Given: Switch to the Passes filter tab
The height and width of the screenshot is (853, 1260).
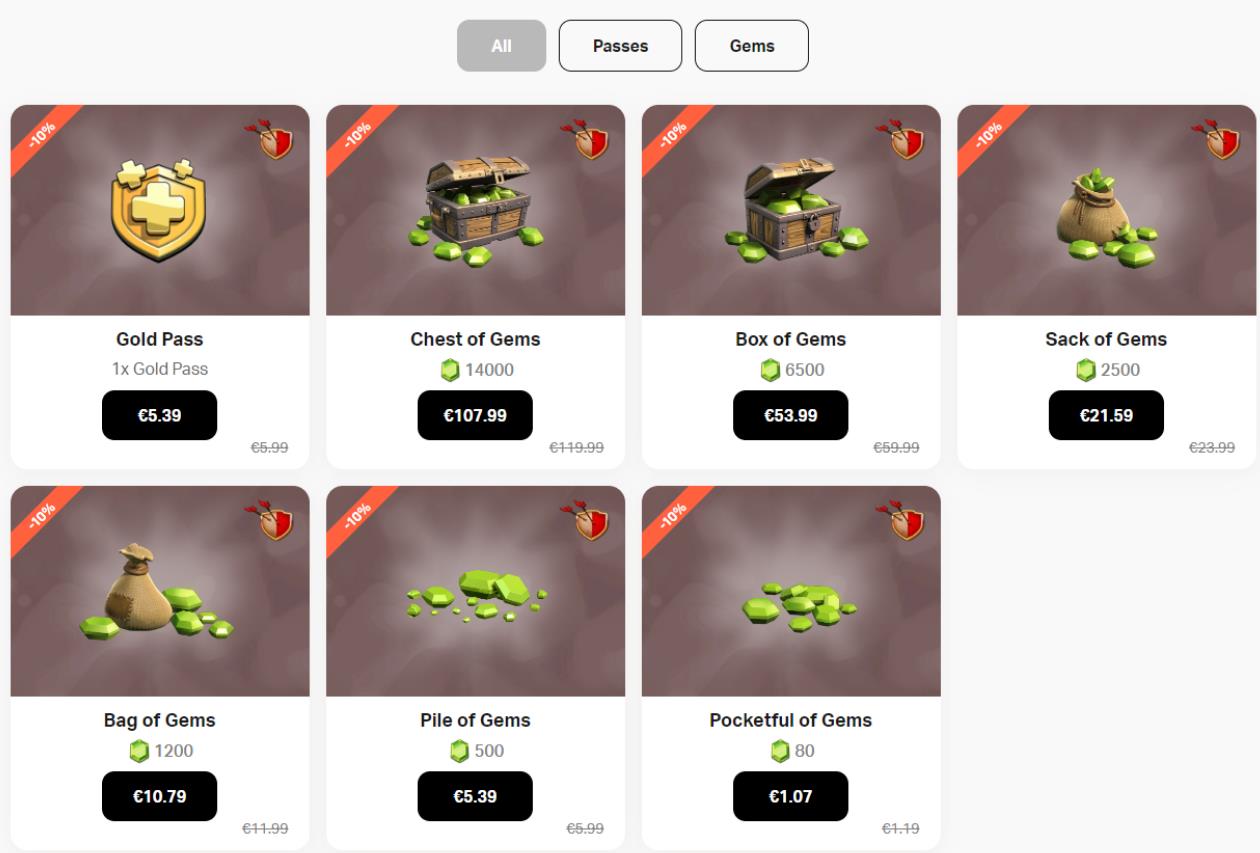Looking at the screenshot, I should tap(620, 46).
